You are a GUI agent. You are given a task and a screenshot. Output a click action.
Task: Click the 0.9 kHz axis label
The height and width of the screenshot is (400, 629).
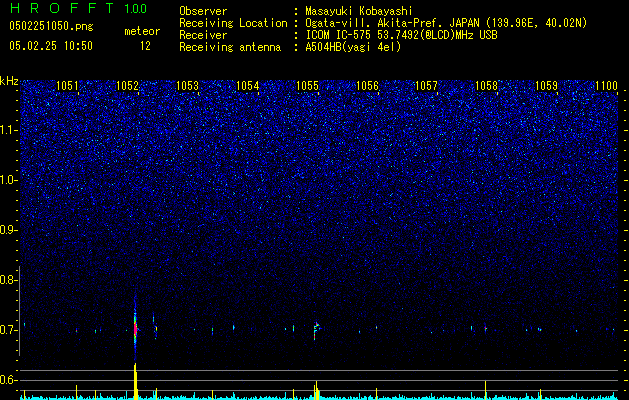click(7, 230)
